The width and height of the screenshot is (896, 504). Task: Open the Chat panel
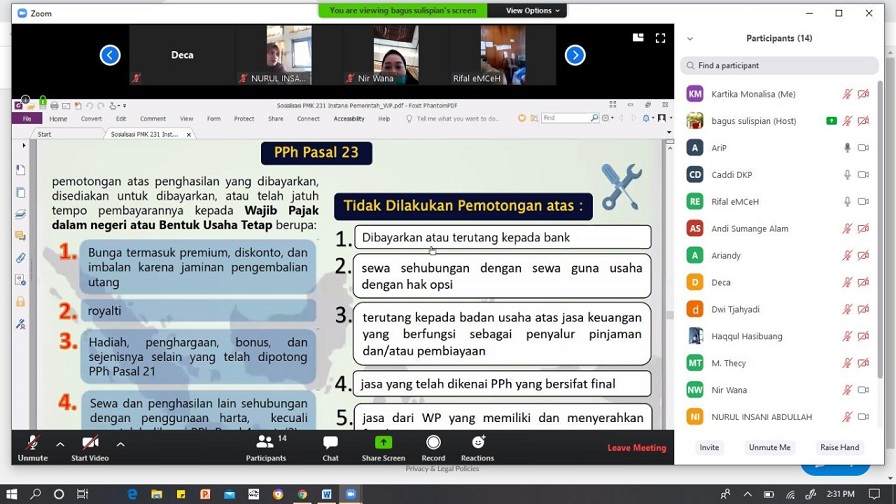tap(330, 446)
